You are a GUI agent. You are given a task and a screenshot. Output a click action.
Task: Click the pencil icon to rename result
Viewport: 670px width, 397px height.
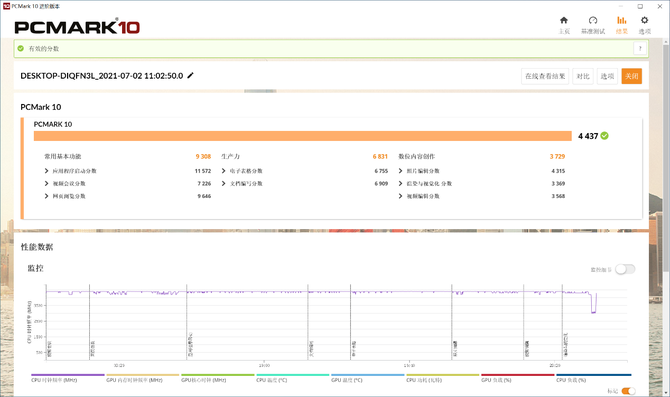click(x=191, y=75)
